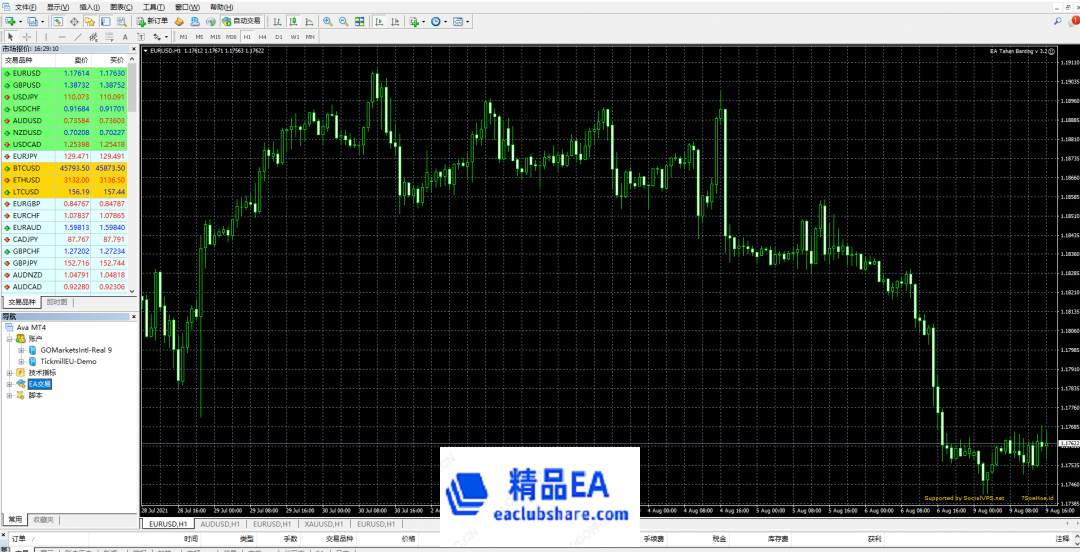Toggle chart auto scroll icon

[379, 21]
